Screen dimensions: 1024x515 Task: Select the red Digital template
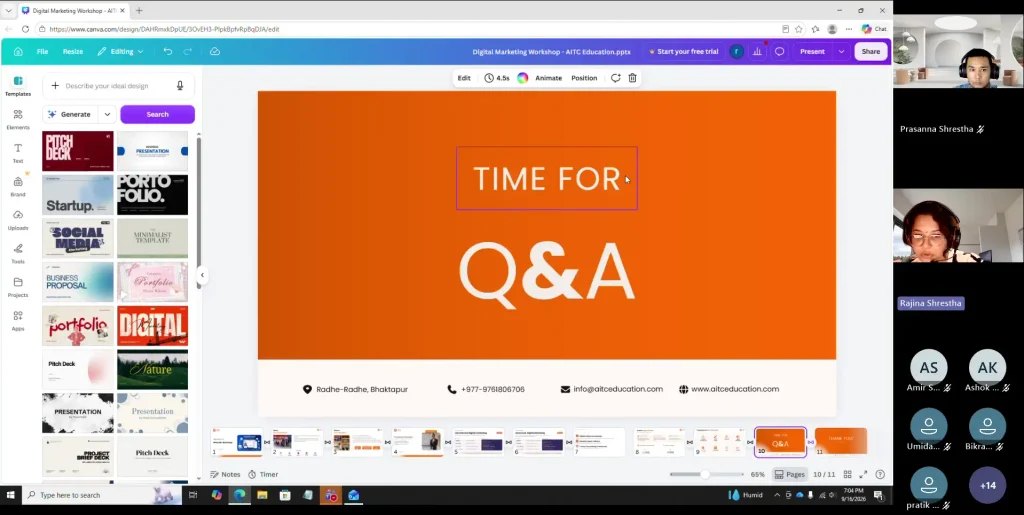click(152, 326)
